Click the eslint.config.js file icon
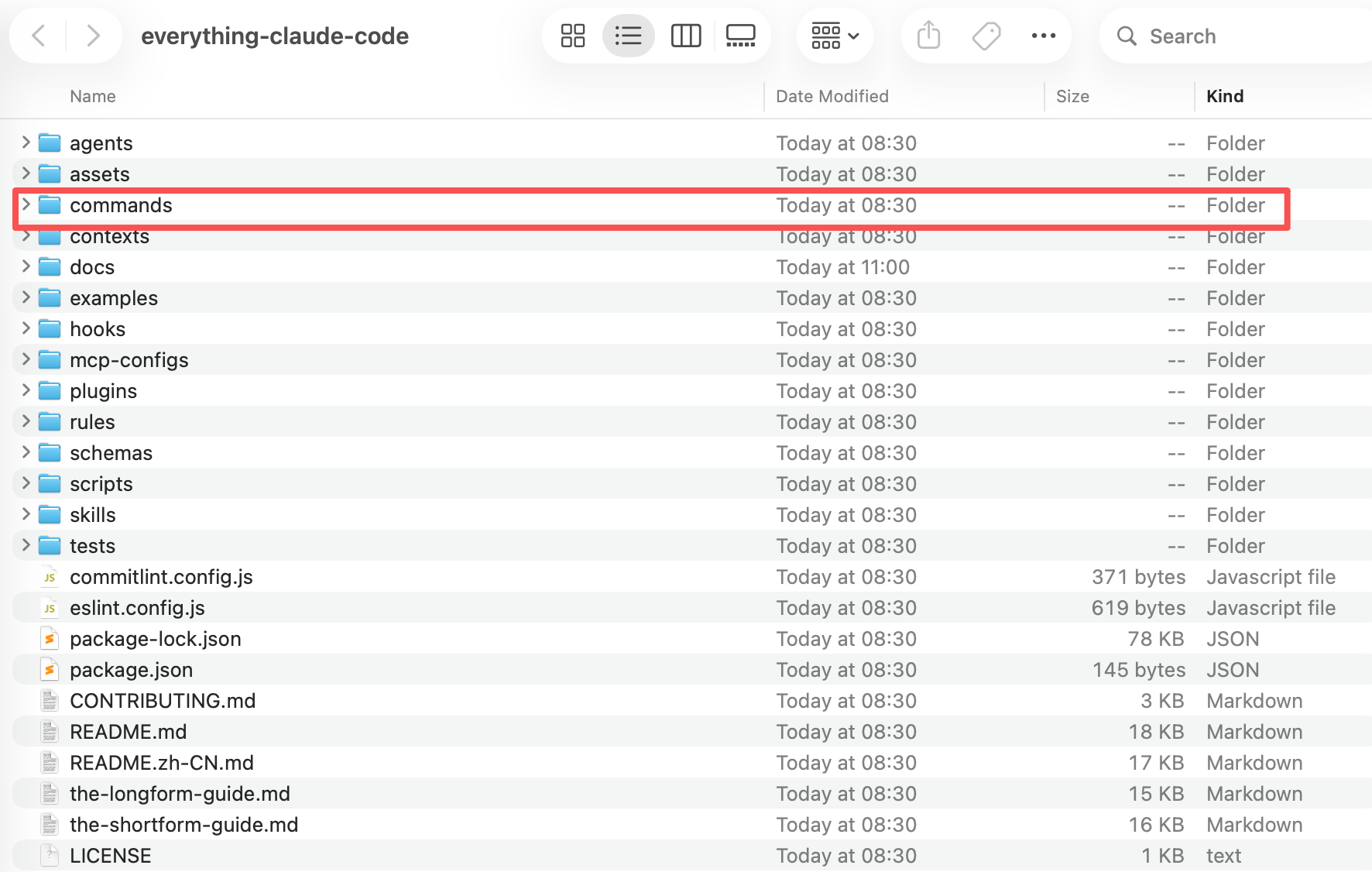The width and height of the screenshot is (1372, 872). click(x=50, y=608)
